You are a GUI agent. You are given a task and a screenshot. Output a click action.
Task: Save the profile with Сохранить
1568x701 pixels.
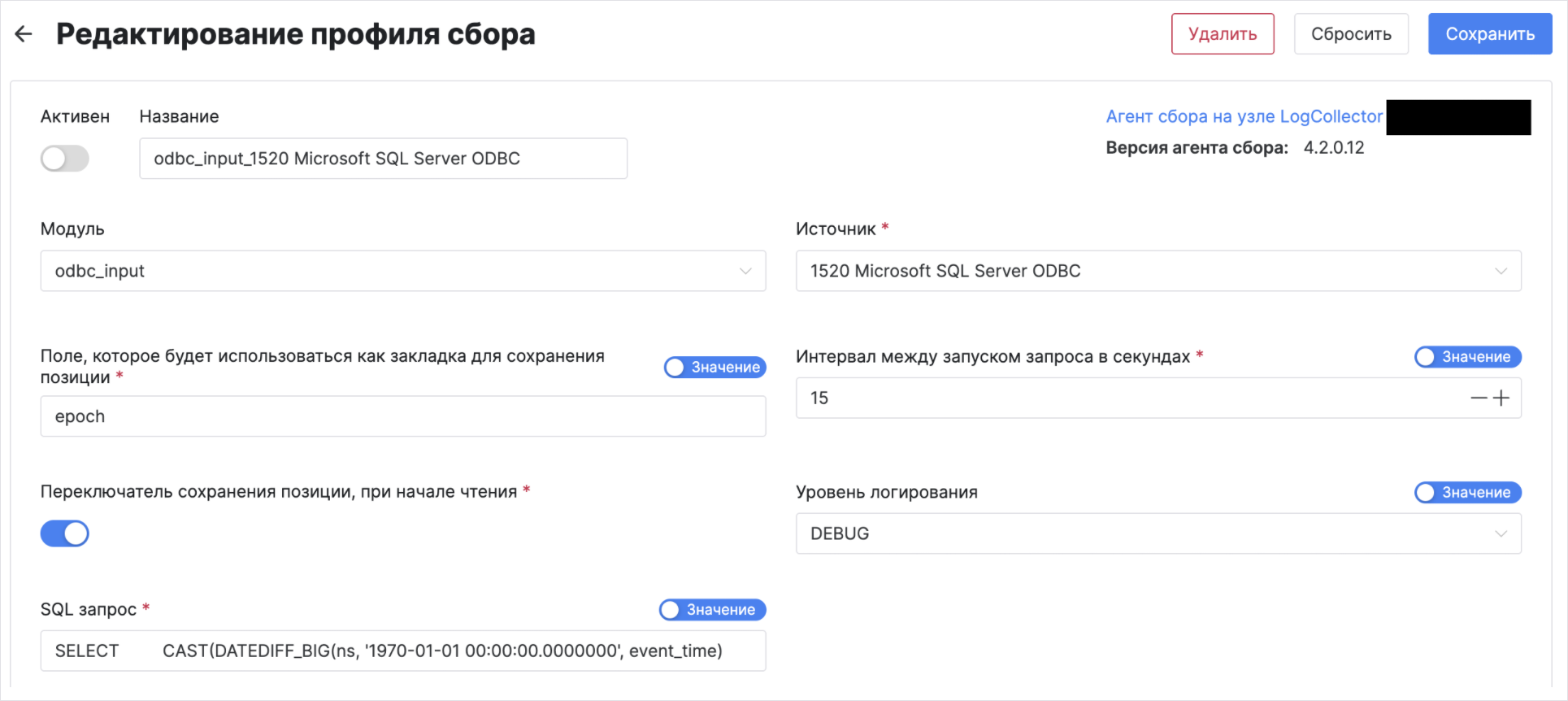[x=1489, y=34]
